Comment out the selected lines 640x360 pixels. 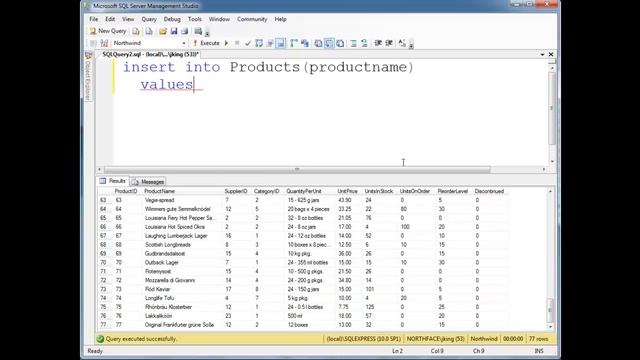coord(353,43)
